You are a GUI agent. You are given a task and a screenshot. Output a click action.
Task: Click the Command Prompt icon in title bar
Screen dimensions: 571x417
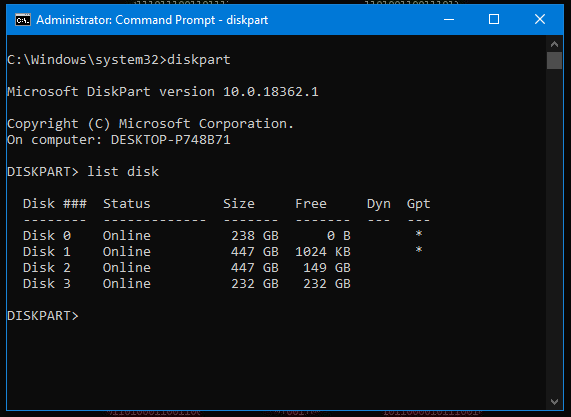[23, 20]
